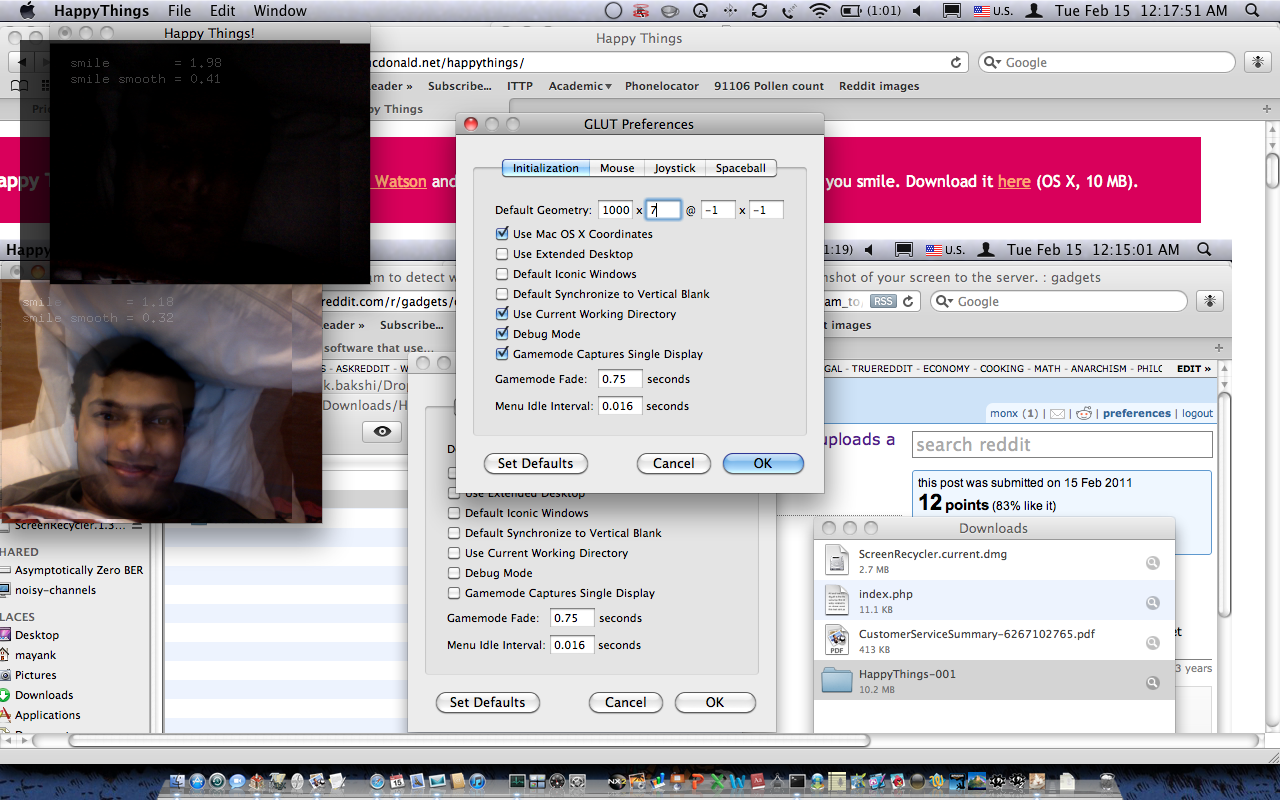
Task: Open the Time Machine menu bar icon
Action: tap(700, 11)
